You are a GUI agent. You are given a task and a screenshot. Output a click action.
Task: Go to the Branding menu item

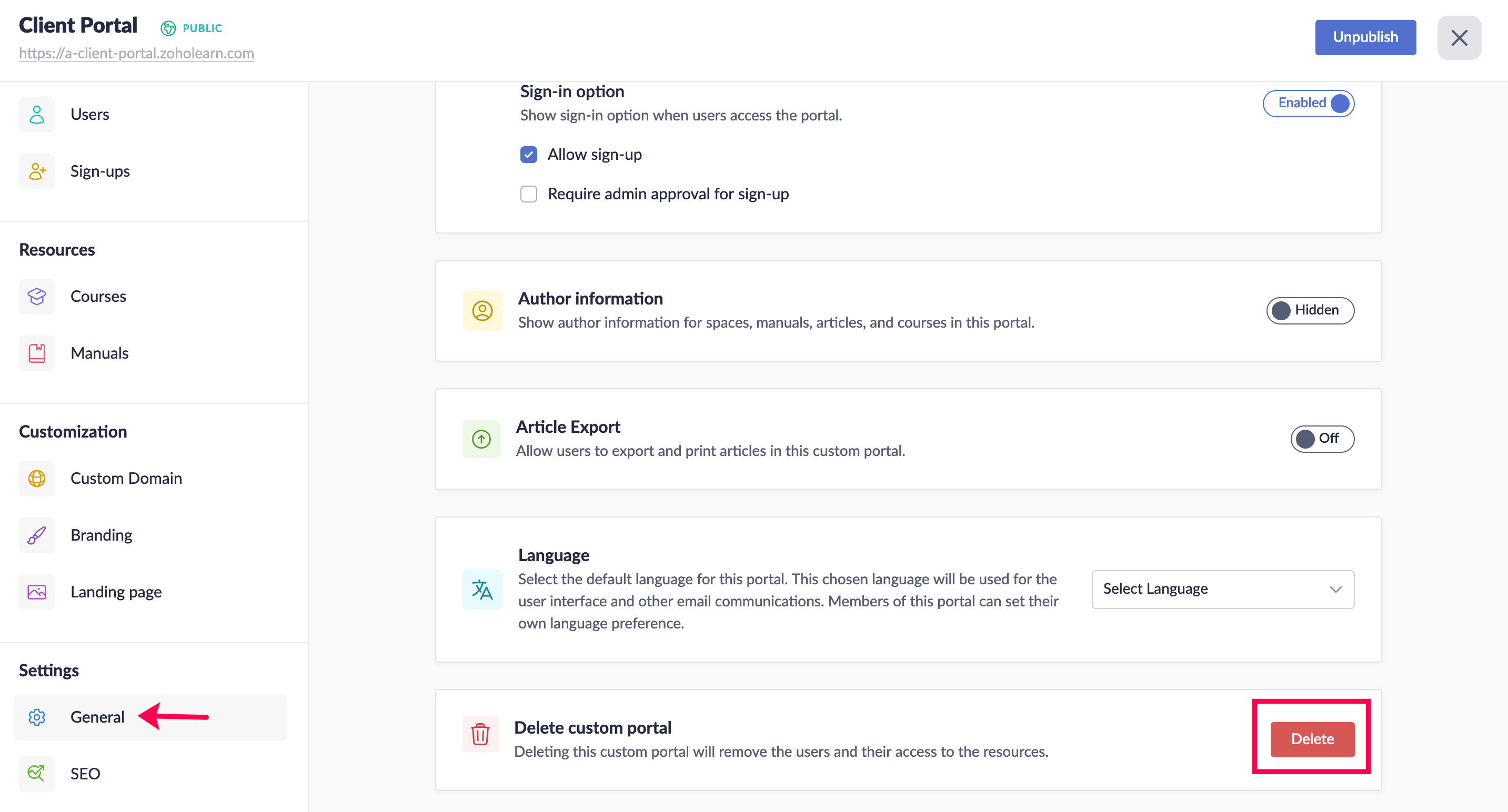click(101, 535)
